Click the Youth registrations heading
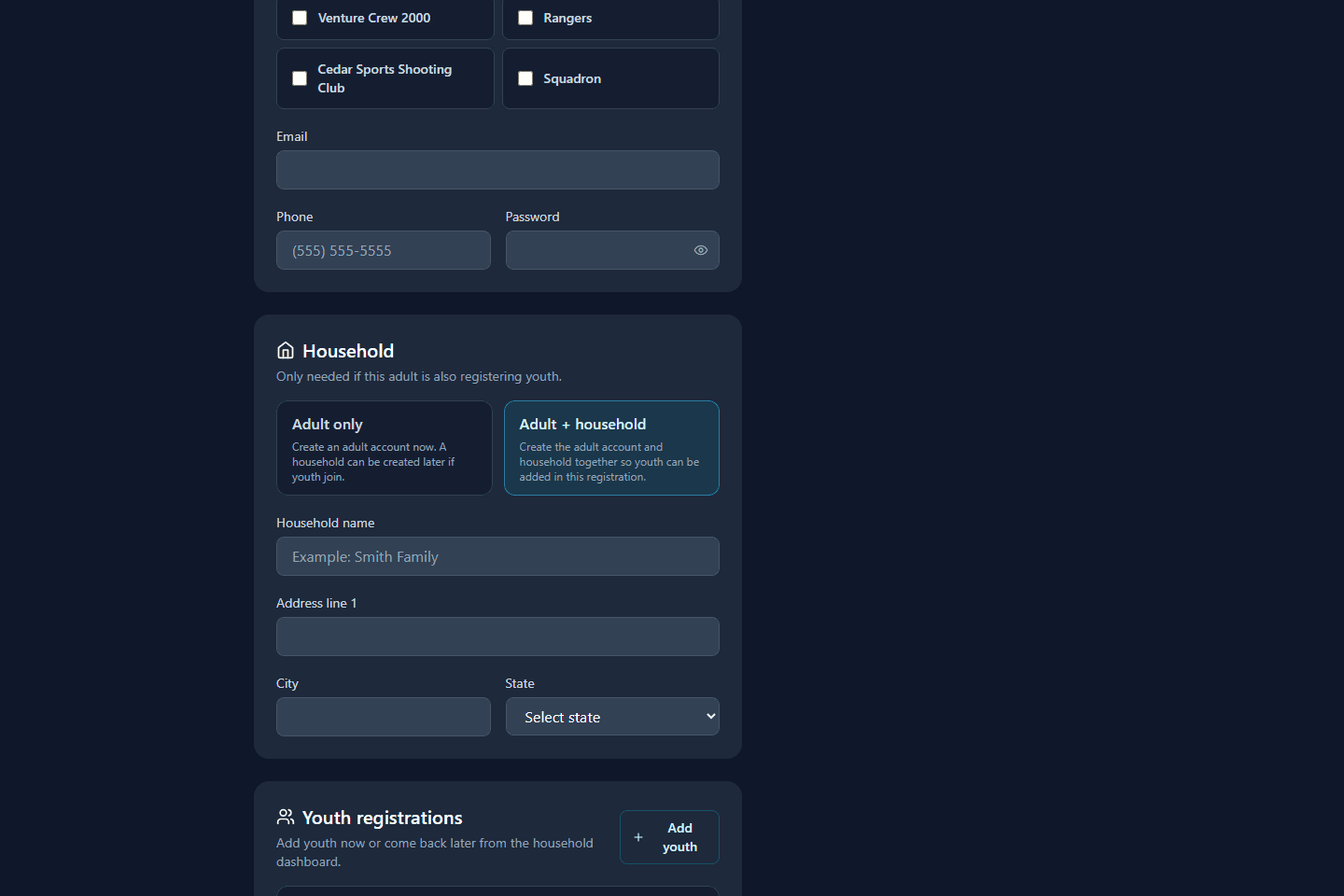 pyautogui.click(x=383, y=818)
